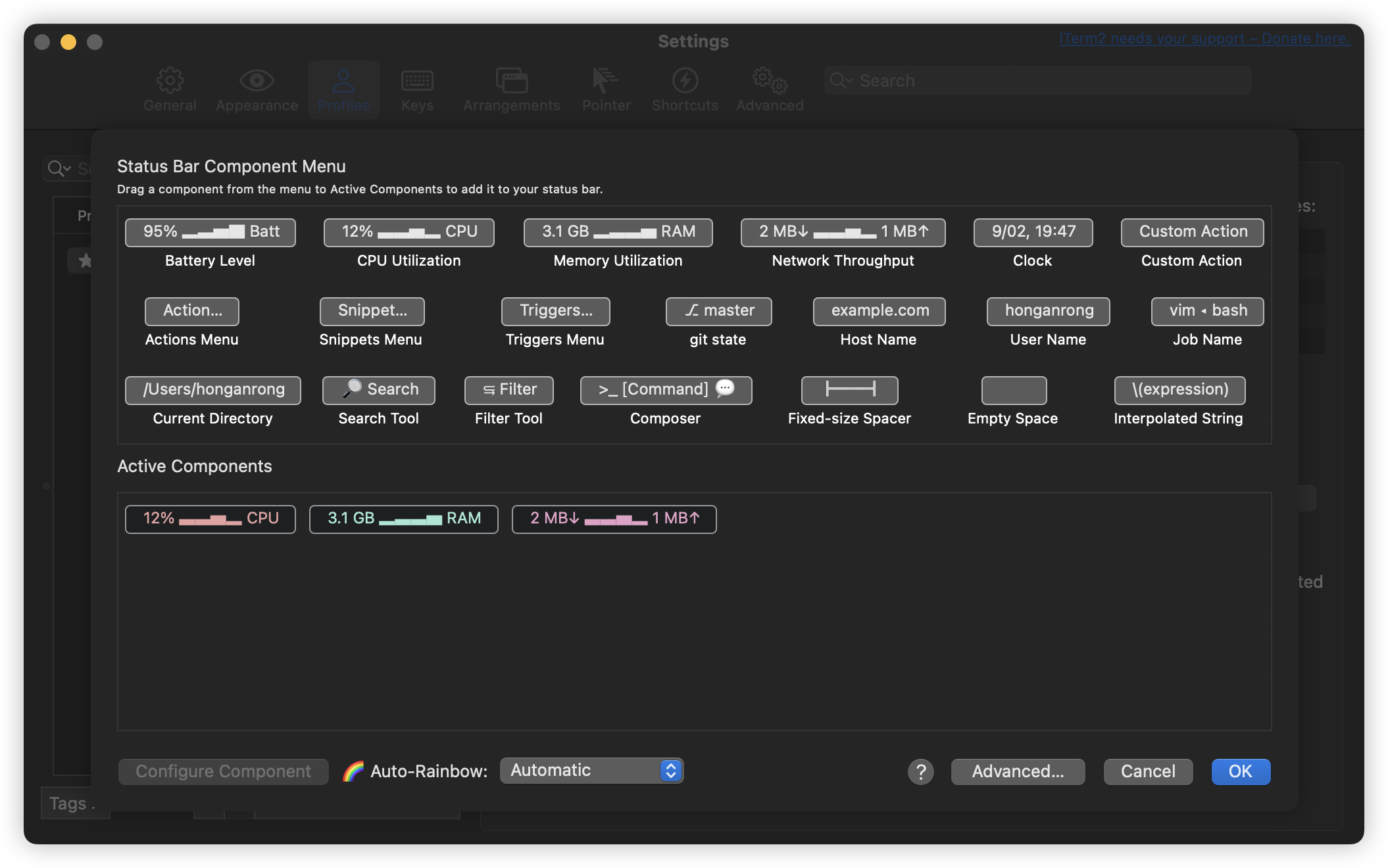This screenshot has height=868, width=1388.
Task: Click the OK button
Action: pyautogui.click(x=1241, y=771)
